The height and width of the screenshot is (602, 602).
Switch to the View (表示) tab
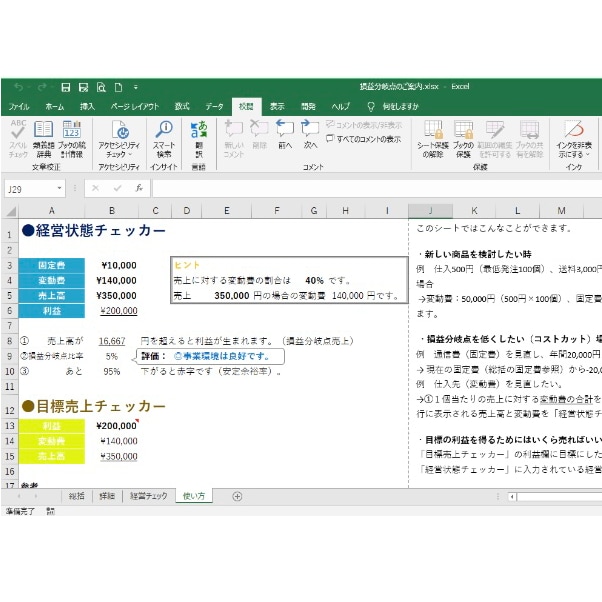277,106
